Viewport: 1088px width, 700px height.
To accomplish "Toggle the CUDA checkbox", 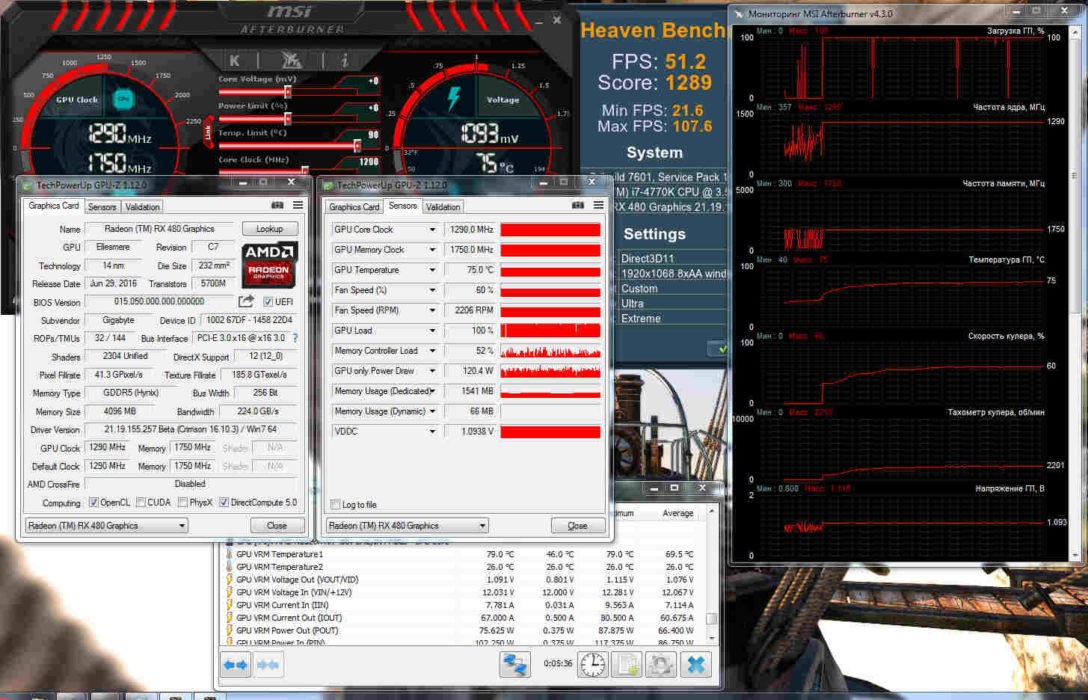I will click(141, 502).
